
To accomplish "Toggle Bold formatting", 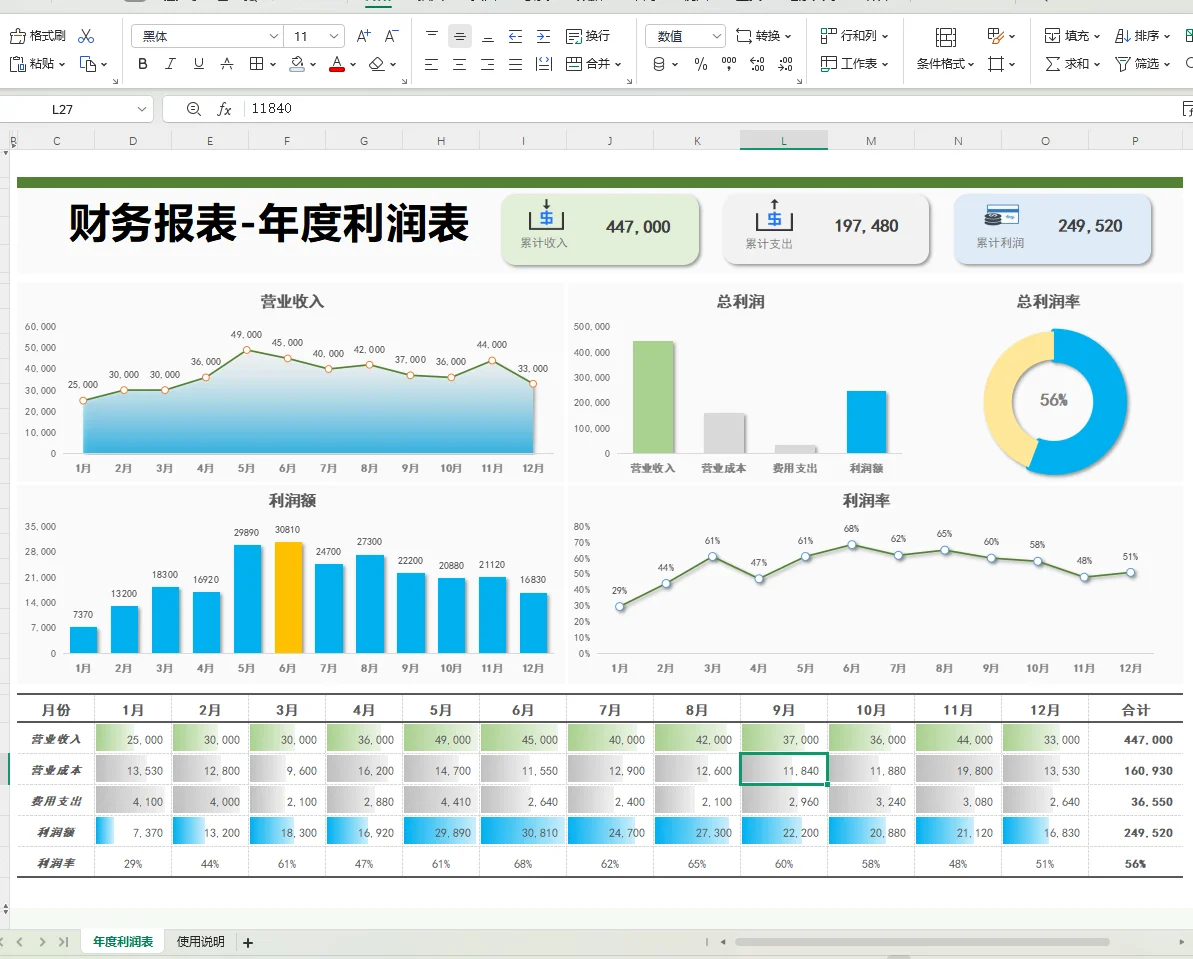I will (x=142, y=64).
